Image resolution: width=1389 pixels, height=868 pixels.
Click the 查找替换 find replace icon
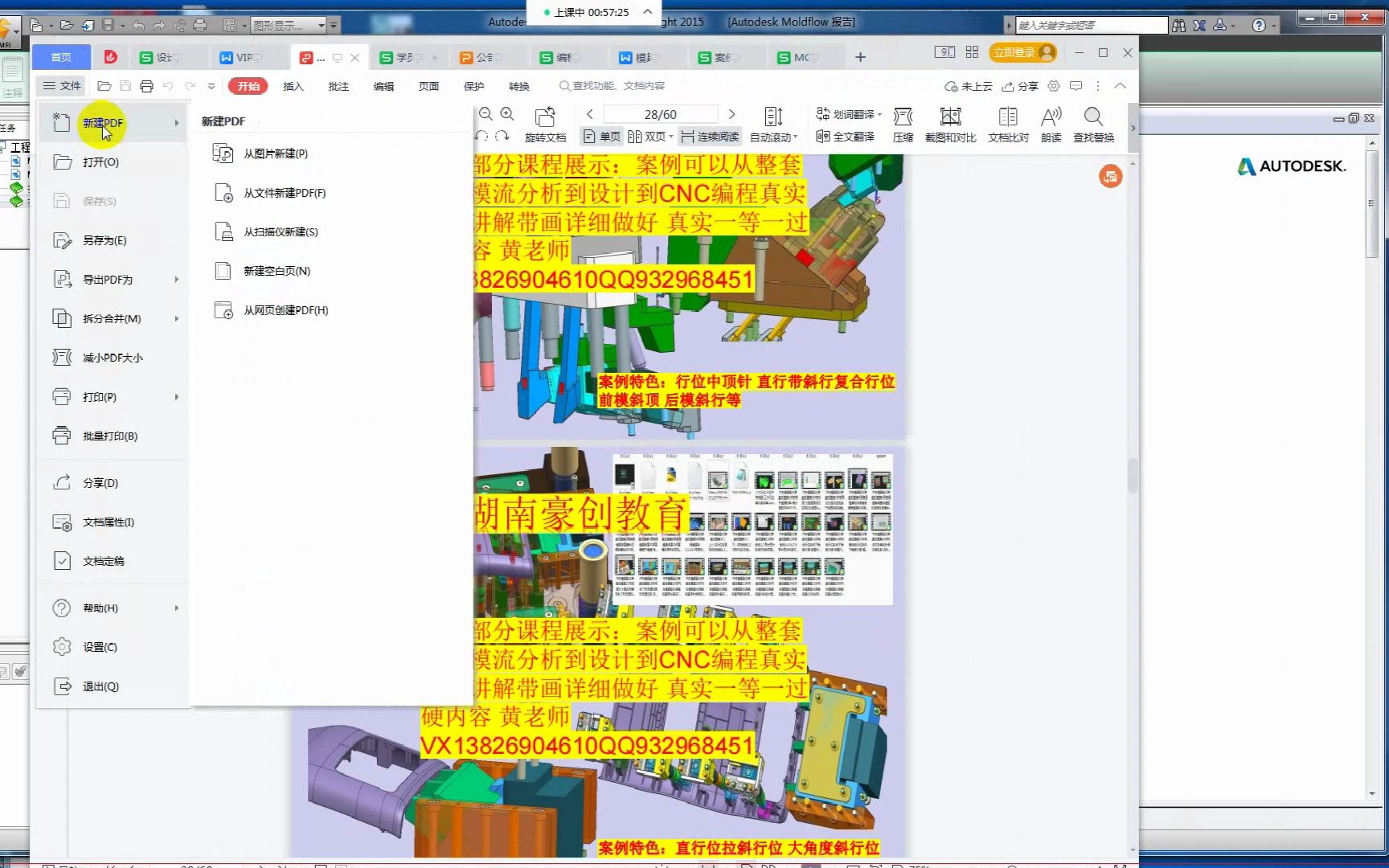pos(1093,125)
